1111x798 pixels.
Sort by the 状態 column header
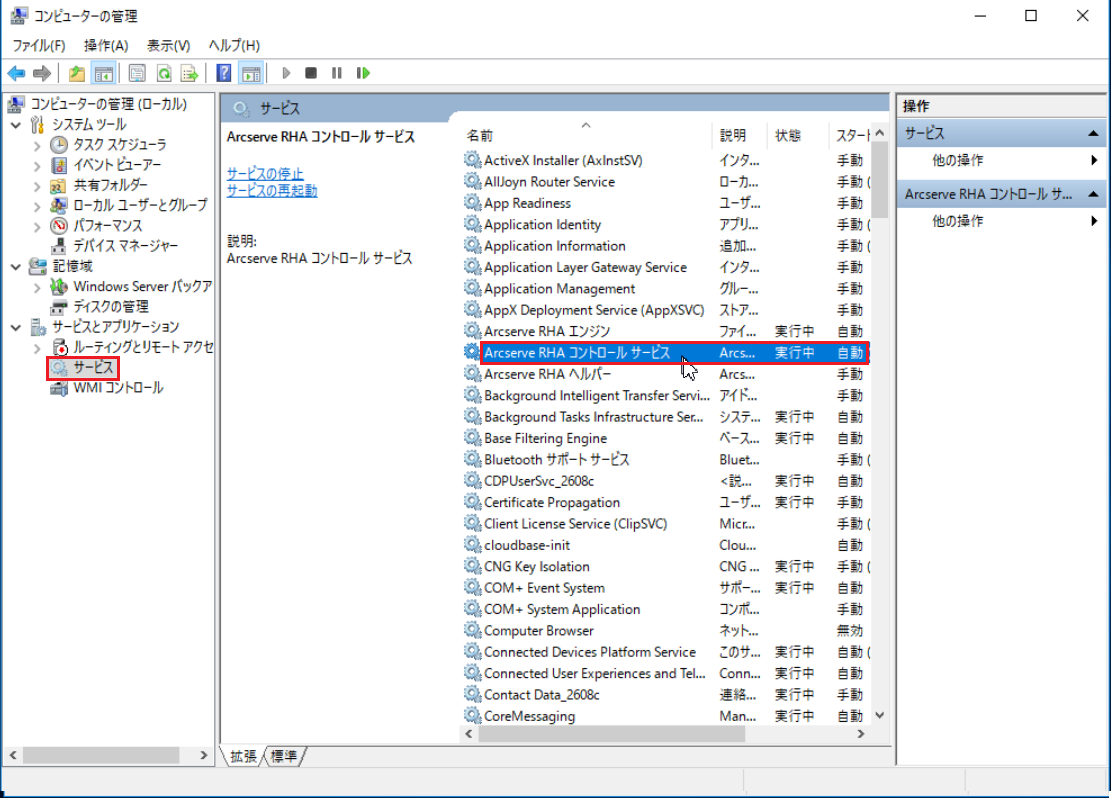coord(788,135)
